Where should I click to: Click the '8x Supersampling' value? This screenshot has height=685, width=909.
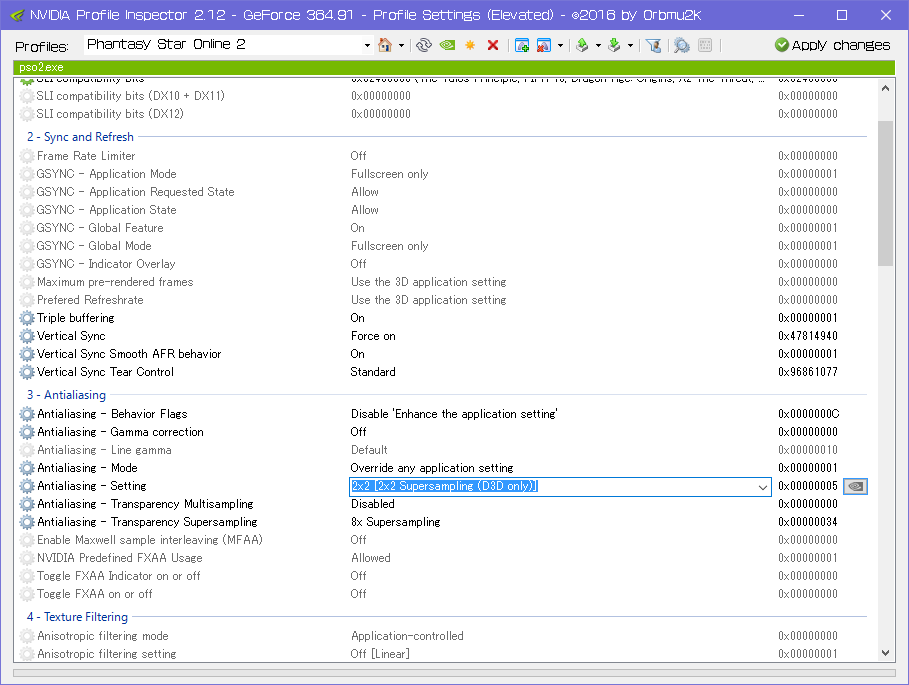[395, 522]
